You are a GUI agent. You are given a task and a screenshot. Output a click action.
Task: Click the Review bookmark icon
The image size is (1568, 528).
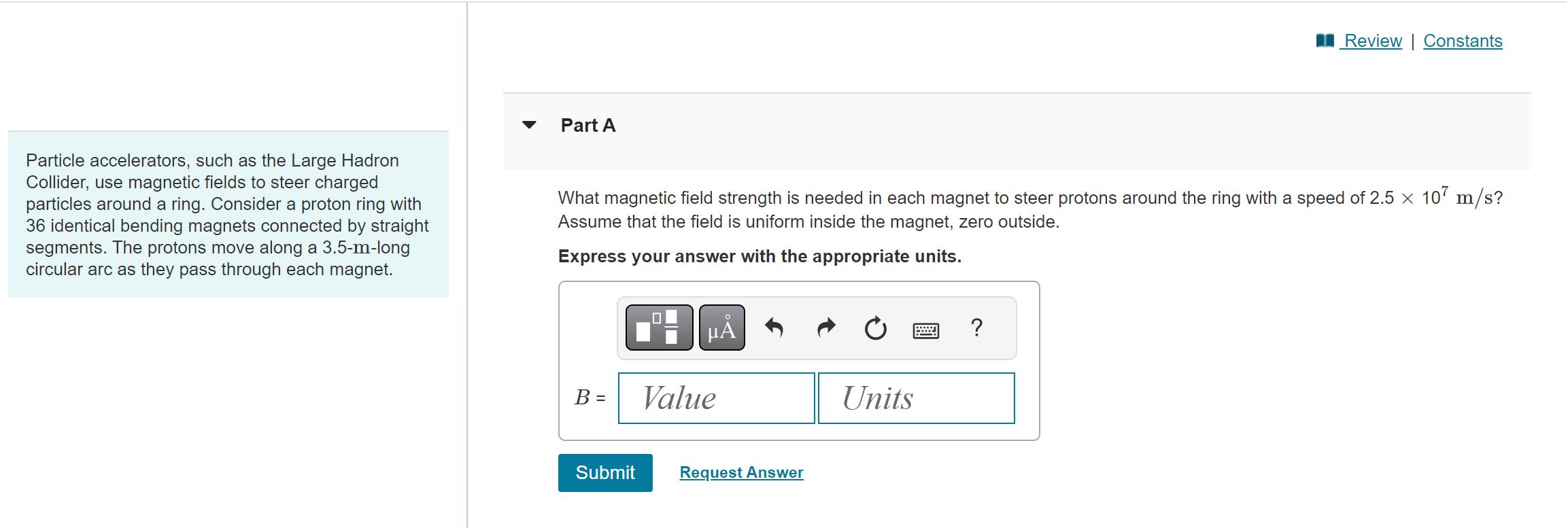click(1324, 41)
